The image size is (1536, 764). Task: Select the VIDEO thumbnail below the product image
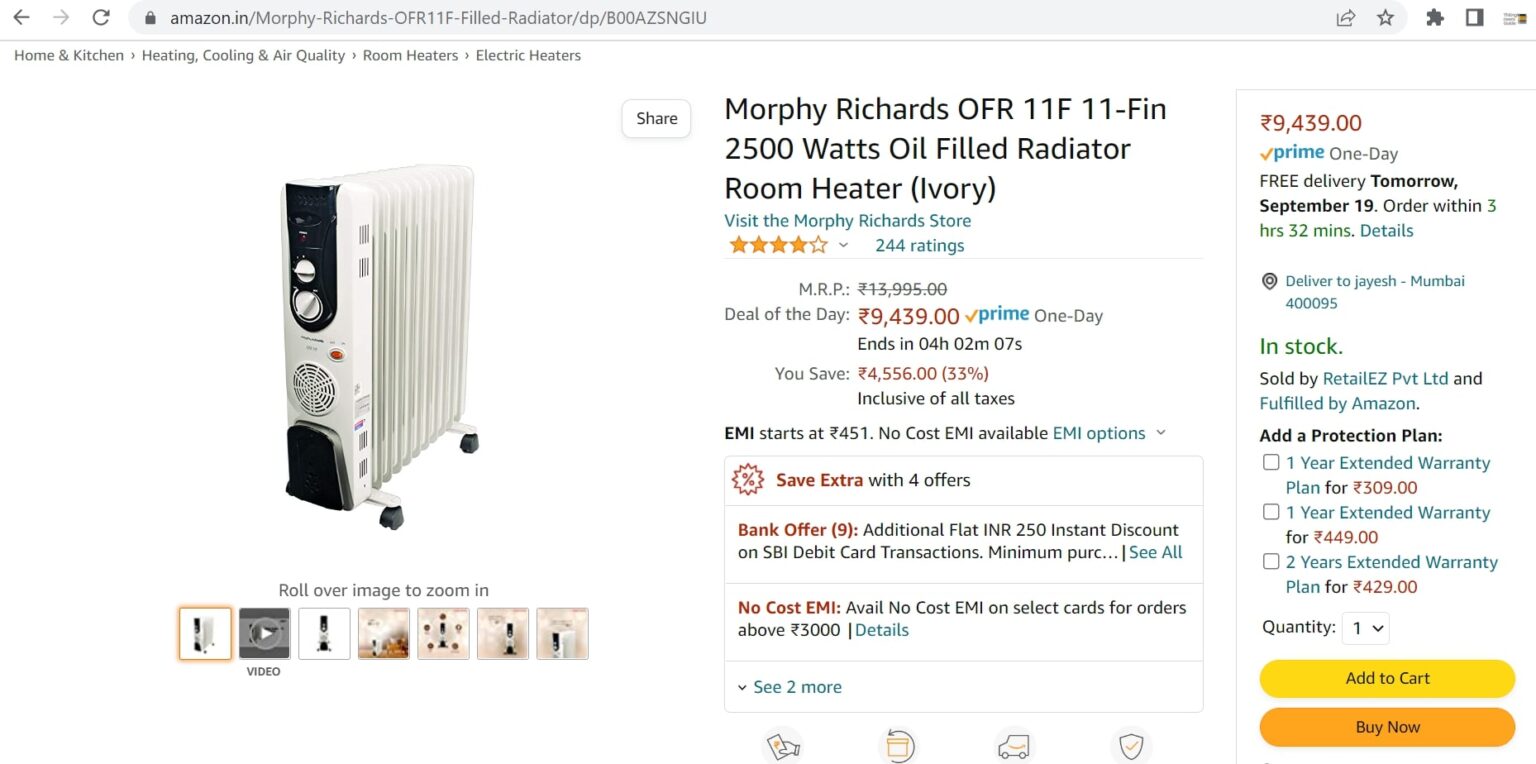click(x=264, y=633)
